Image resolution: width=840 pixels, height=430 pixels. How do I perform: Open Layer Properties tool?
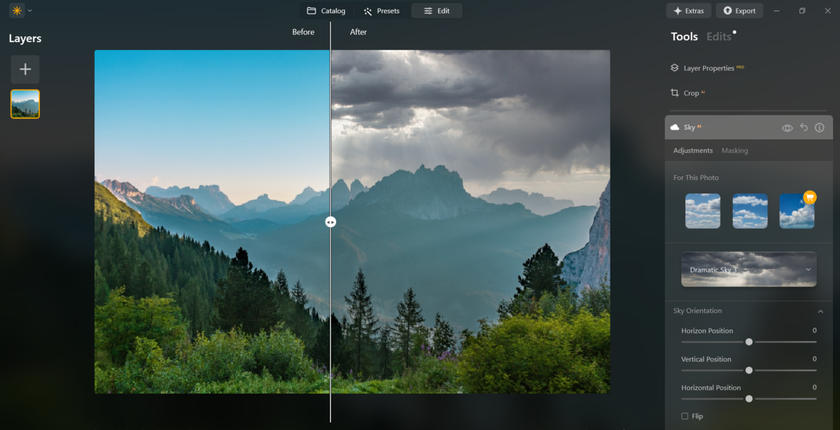[707, 68]
